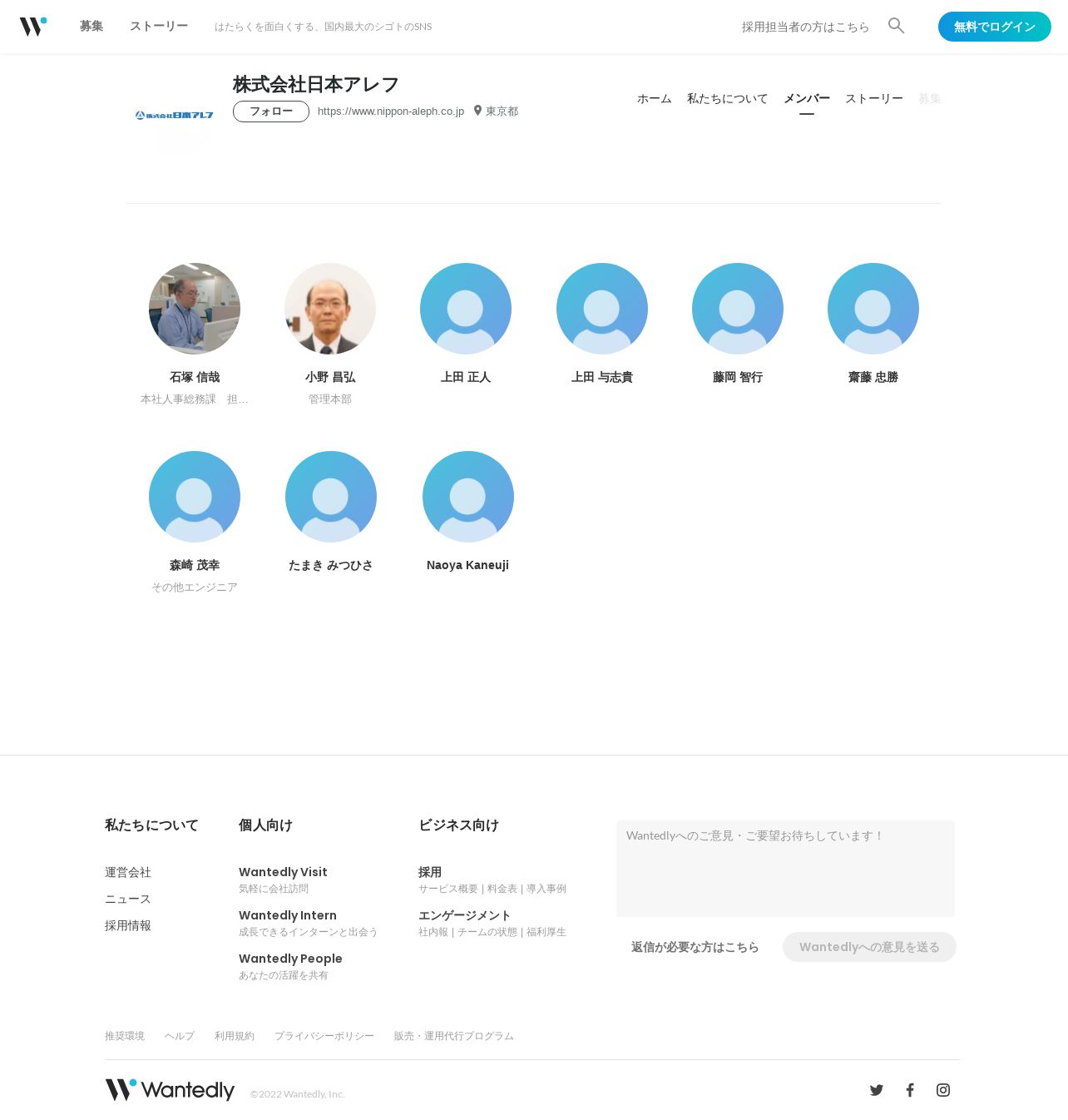The image size is (1068, 1120).
Task: Switch to the 募集 company tab
Action: coord(930,98)
